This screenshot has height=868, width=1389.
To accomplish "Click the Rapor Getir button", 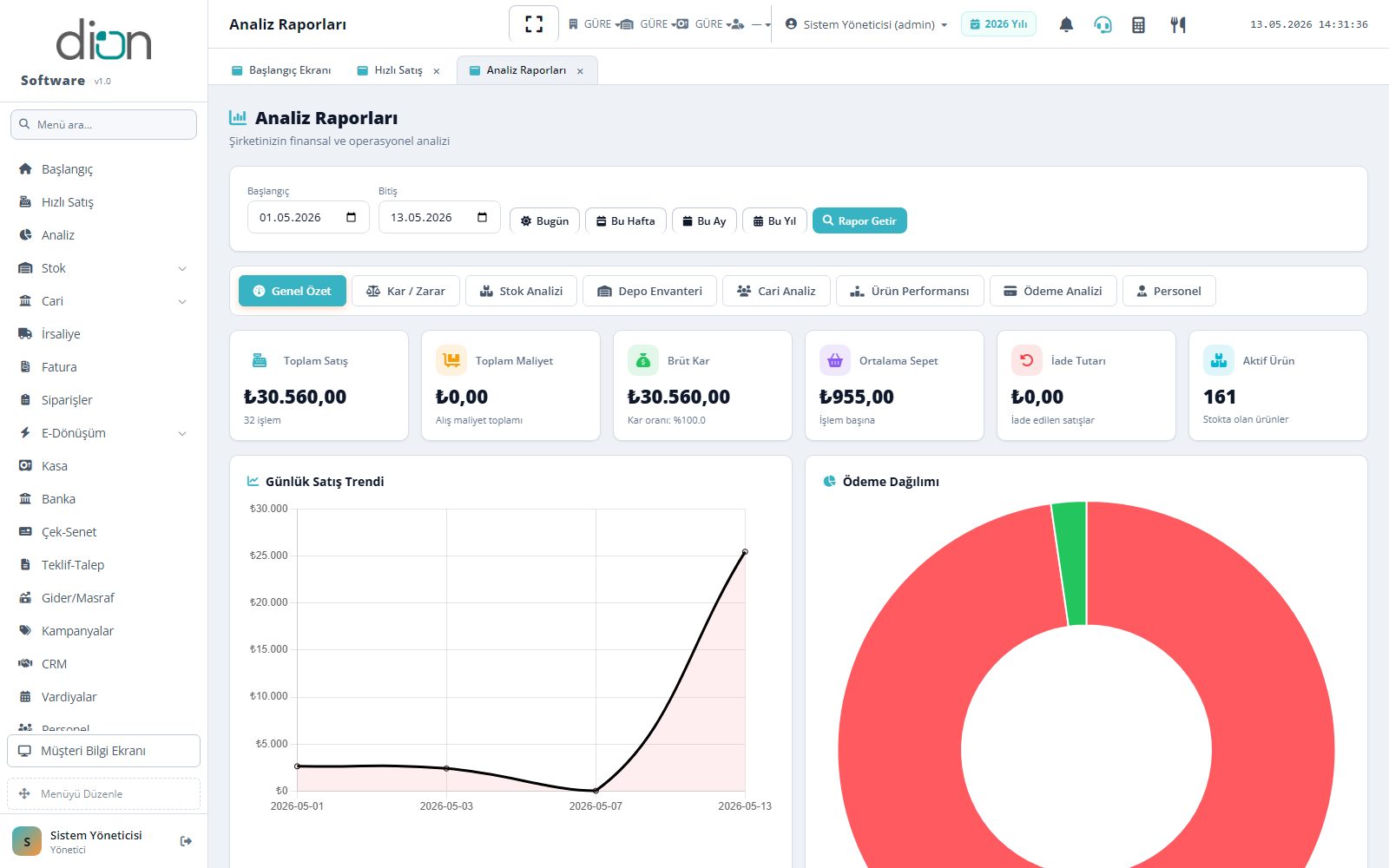I will coord(859,220).
